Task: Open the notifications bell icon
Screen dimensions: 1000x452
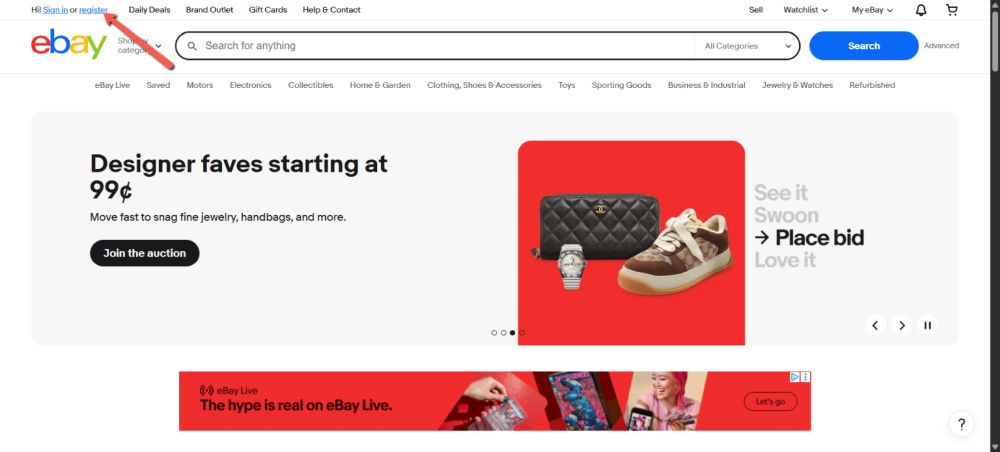Action: 920,10
